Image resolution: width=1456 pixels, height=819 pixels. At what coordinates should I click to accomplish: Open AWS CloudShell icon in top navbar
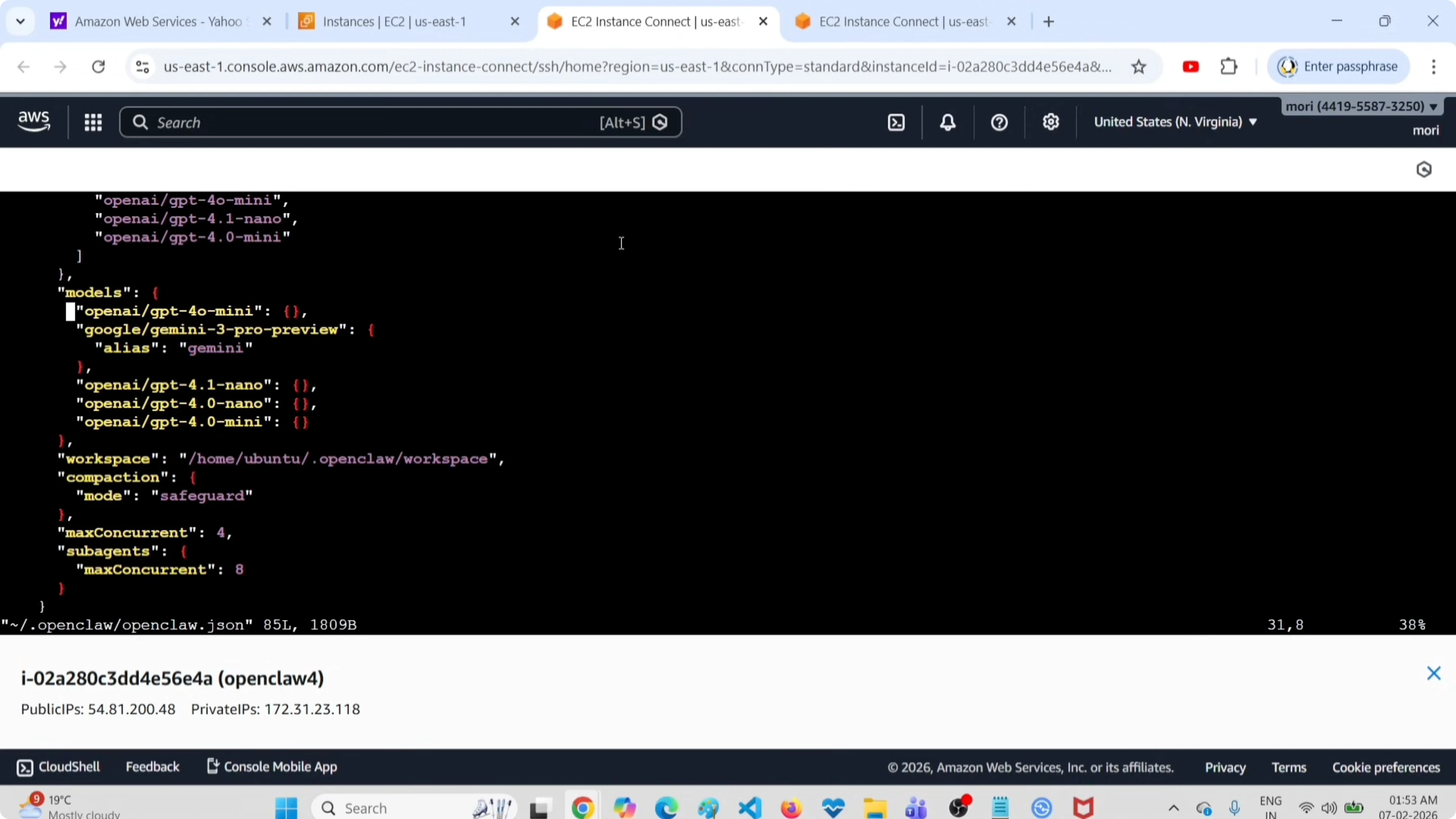point(896,123)
